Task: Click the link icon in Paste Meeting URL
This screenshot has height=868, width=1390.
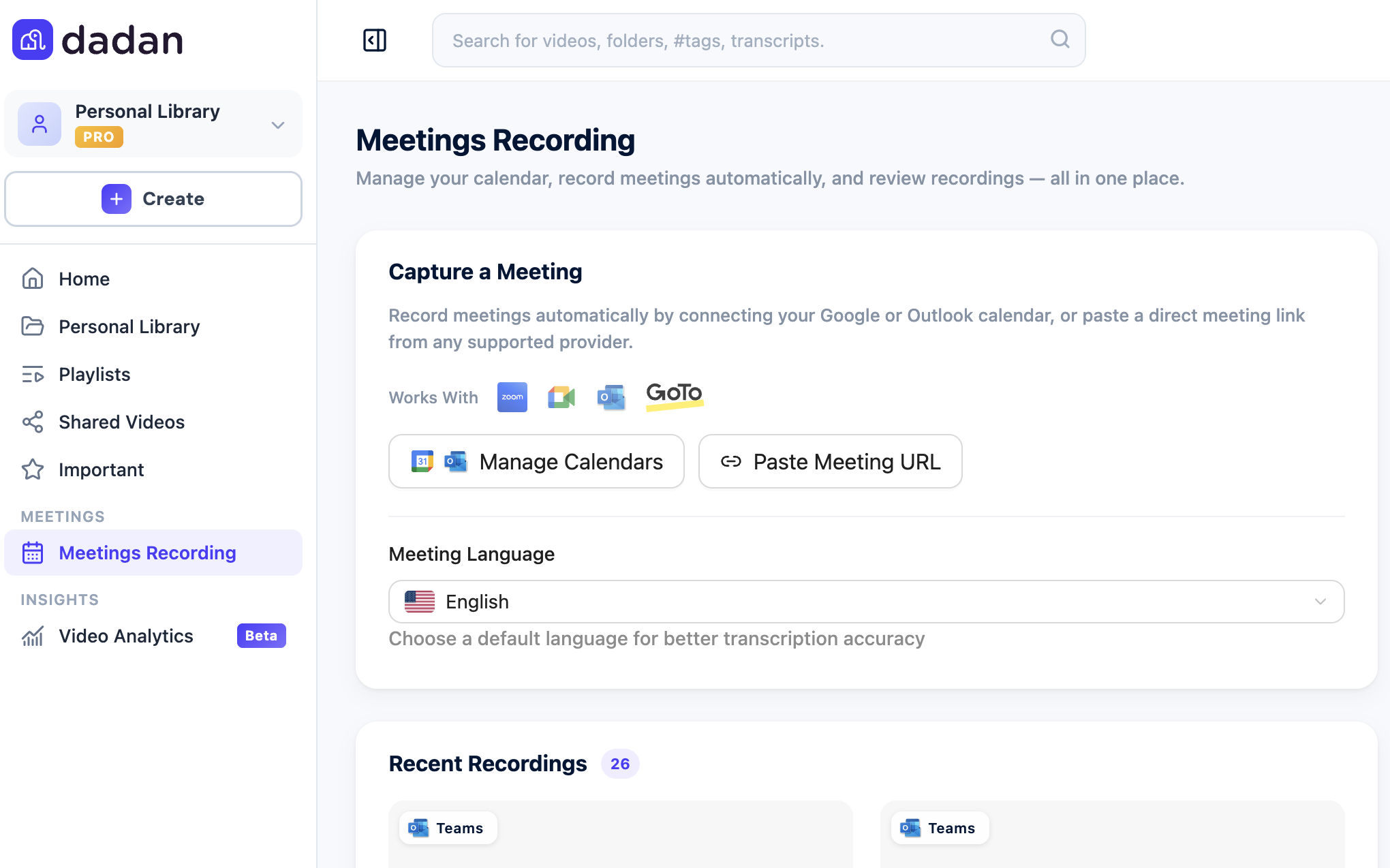Action: click(731, 461)
